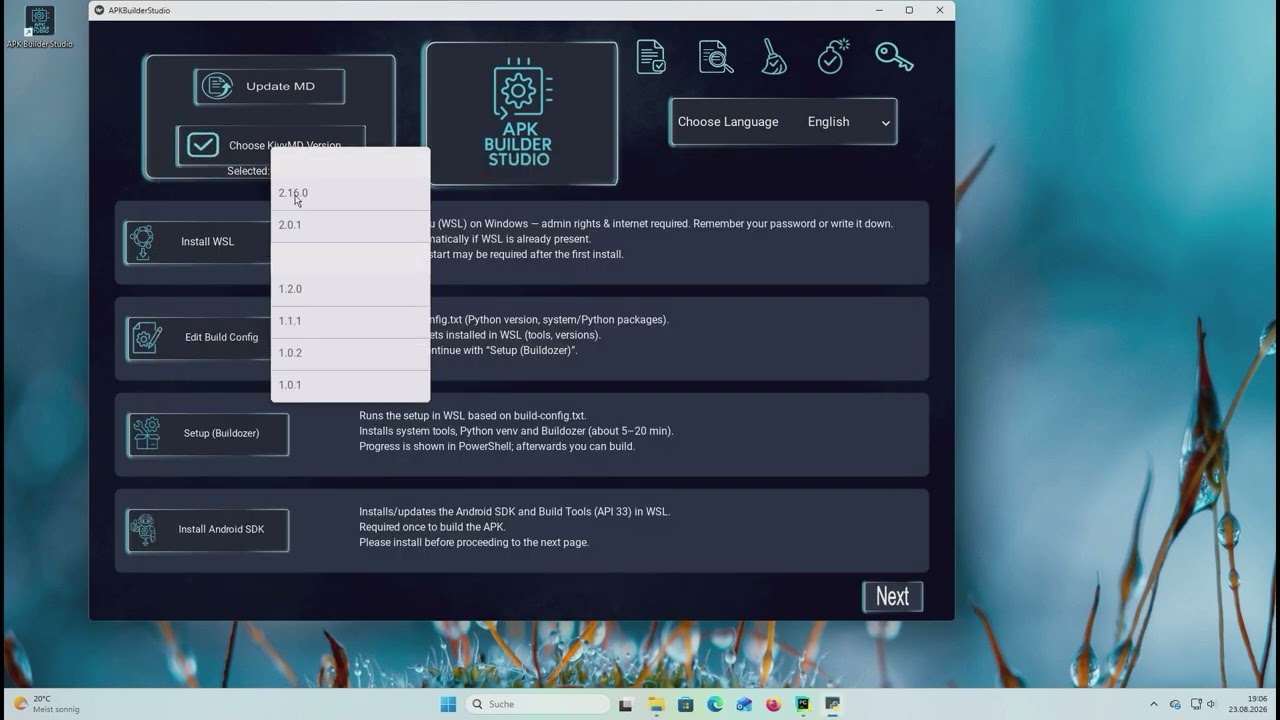The height and width of the screenshot is (720, 1280).
Task: Click the bomb with checkmark icon
Action: tap(833, 56)
